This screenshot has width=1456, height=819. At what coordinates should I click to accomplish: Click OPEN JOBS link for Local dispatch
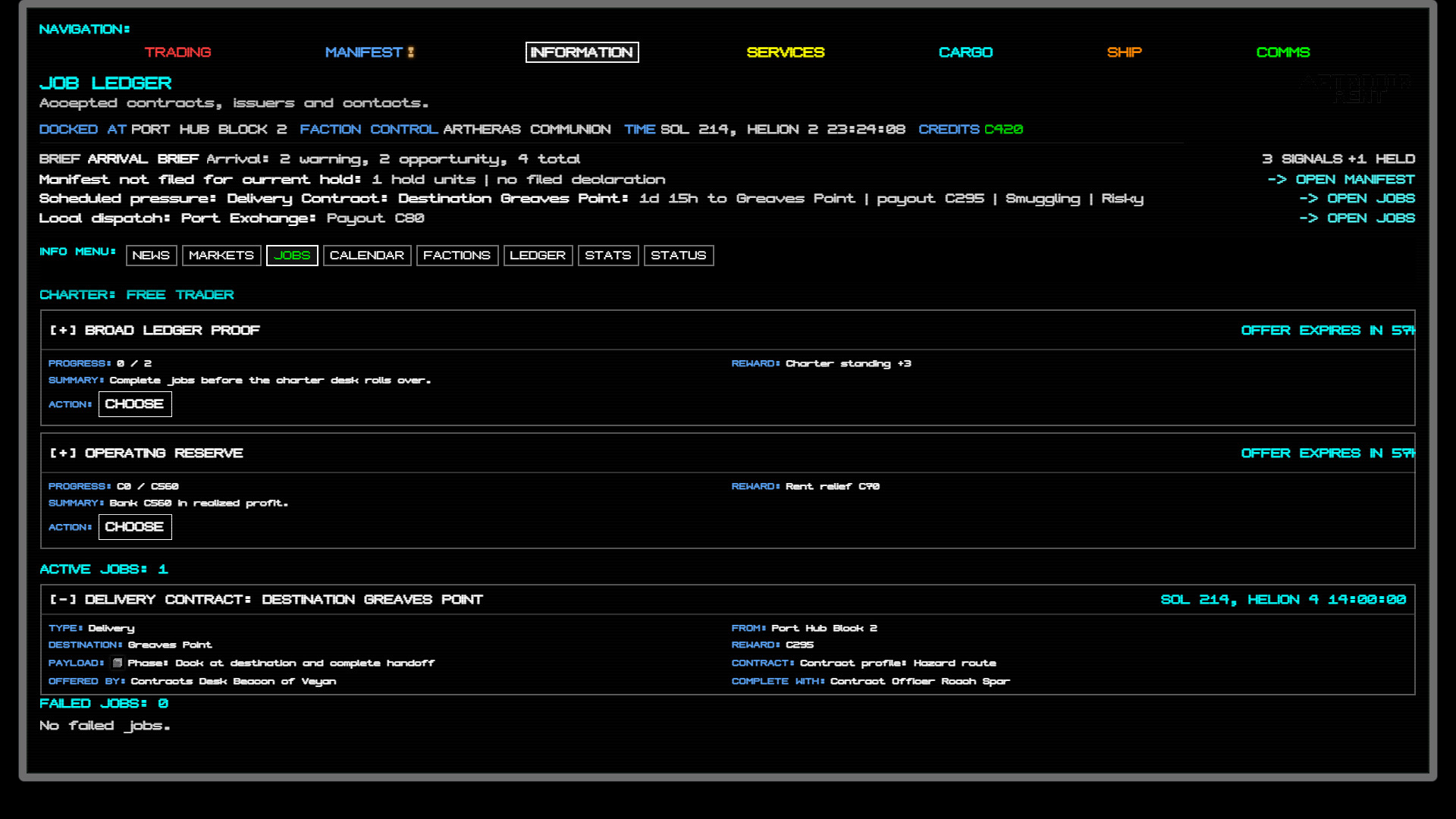click(1357, 218)
